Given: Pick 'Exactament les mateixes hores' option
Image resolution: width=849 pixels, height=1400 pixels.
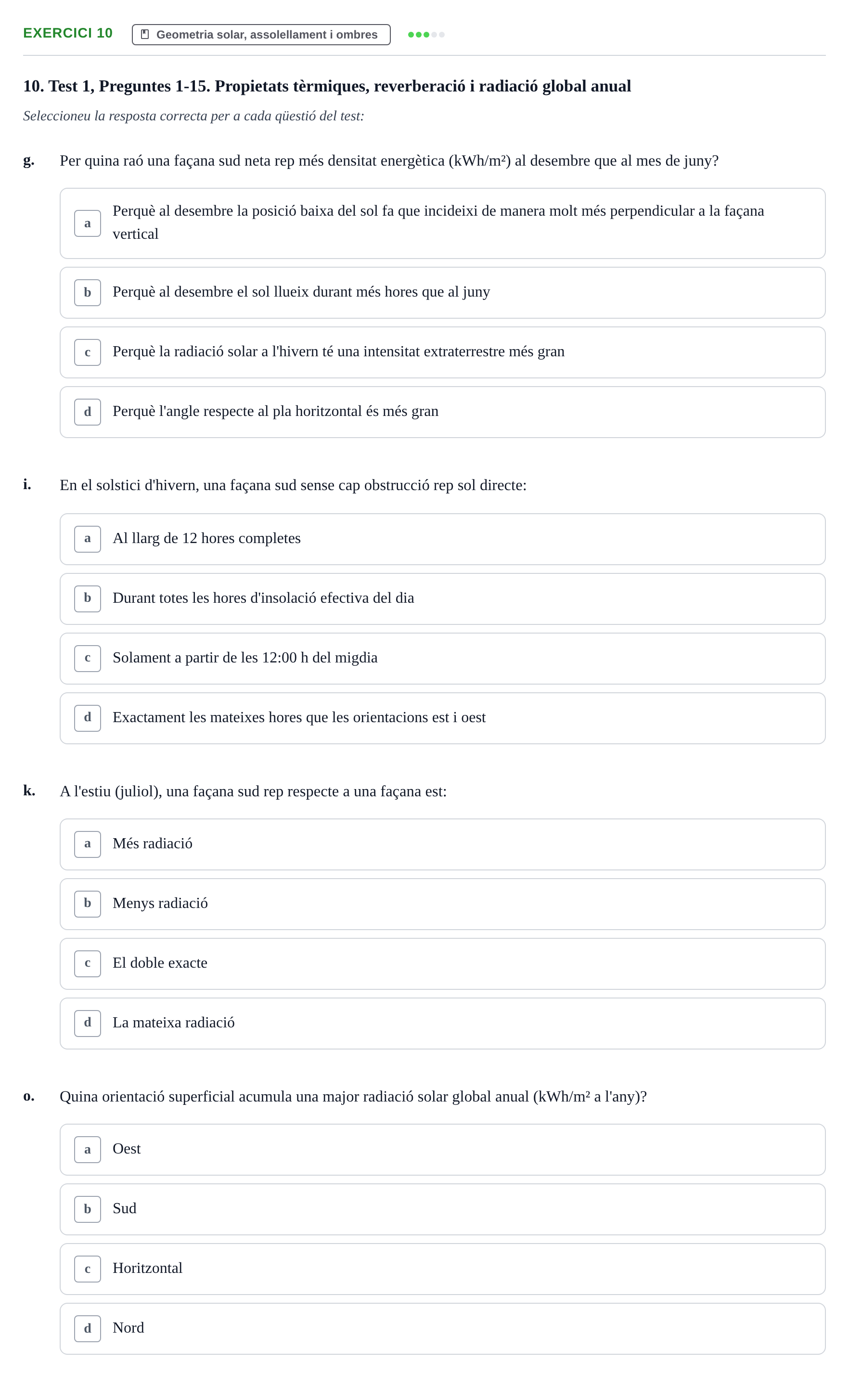Looking at the screenshot, I should (x=442, y=718).
